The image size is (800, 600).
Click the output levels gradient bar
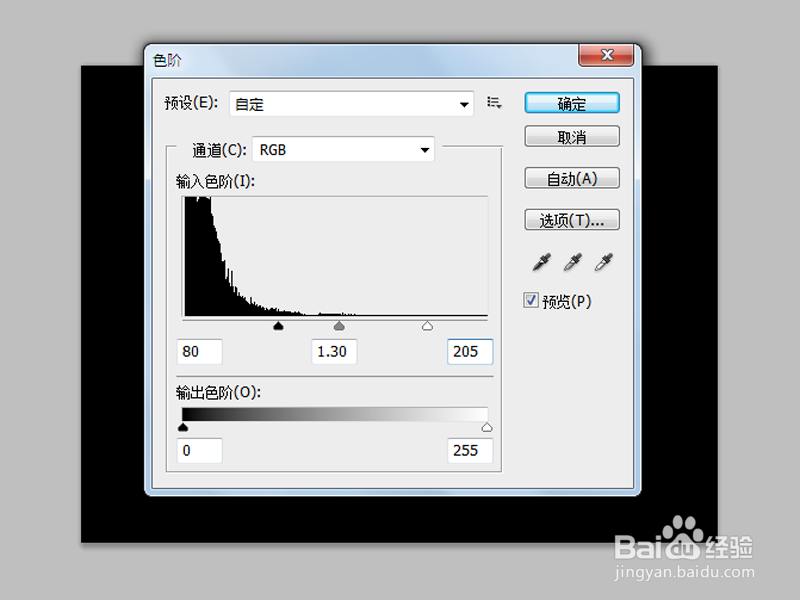tap(335, 414)
